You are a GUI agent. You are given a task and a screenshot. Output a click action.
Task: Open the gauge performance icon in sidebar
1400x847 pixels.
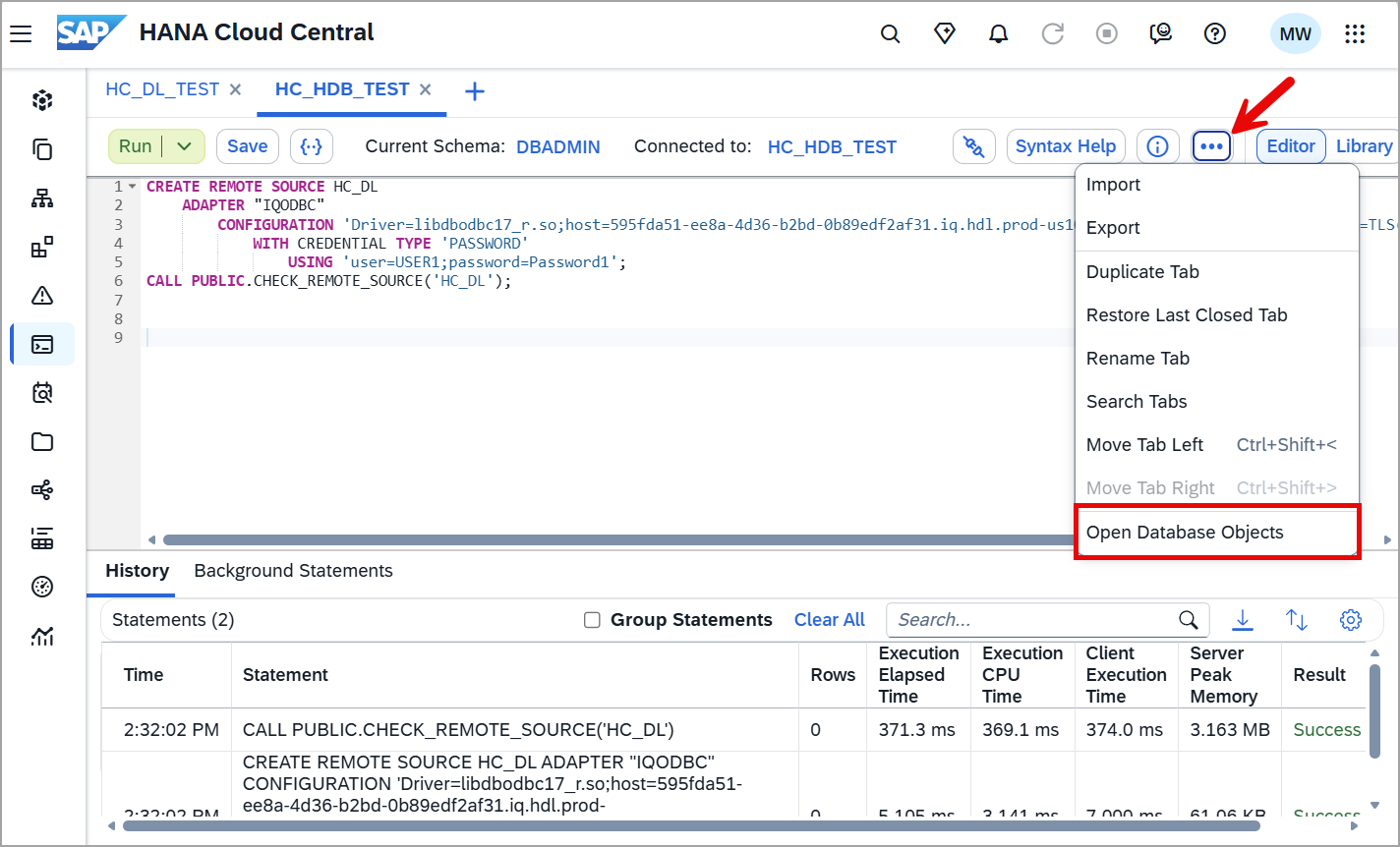click(42, 588)
